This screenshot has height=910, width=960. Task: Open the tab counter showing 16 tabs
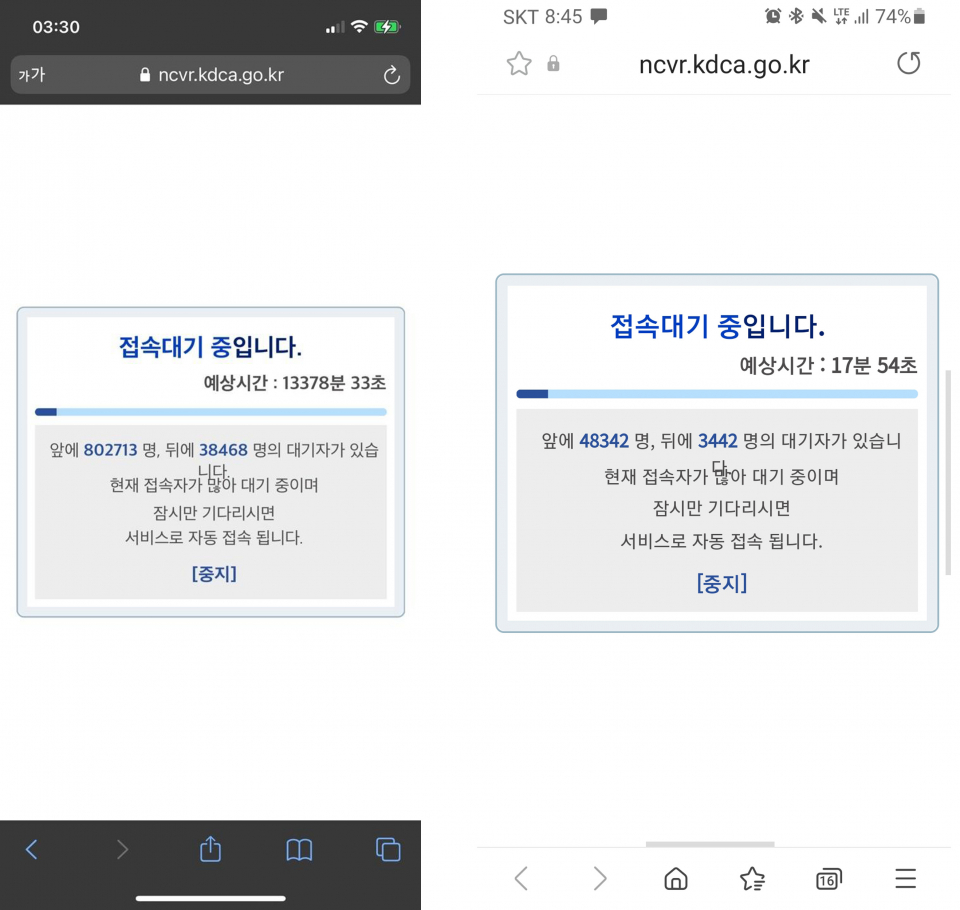coord(828,878)
